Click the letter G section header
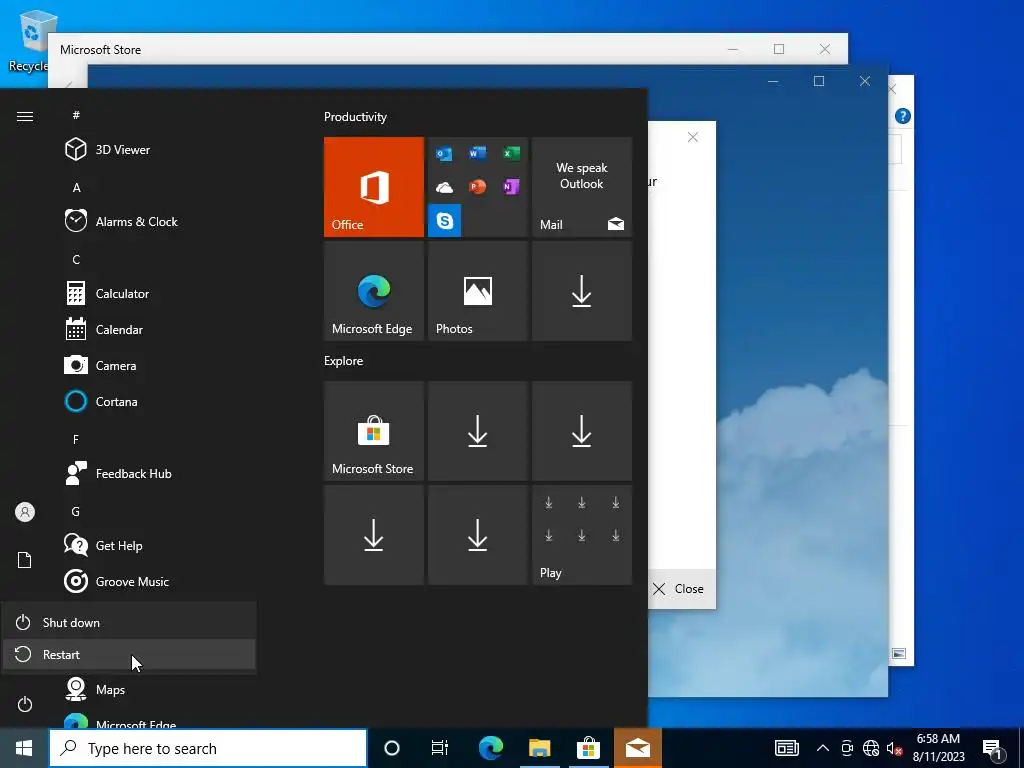This screenshot has width=1024, height=768. coord(76,511)
